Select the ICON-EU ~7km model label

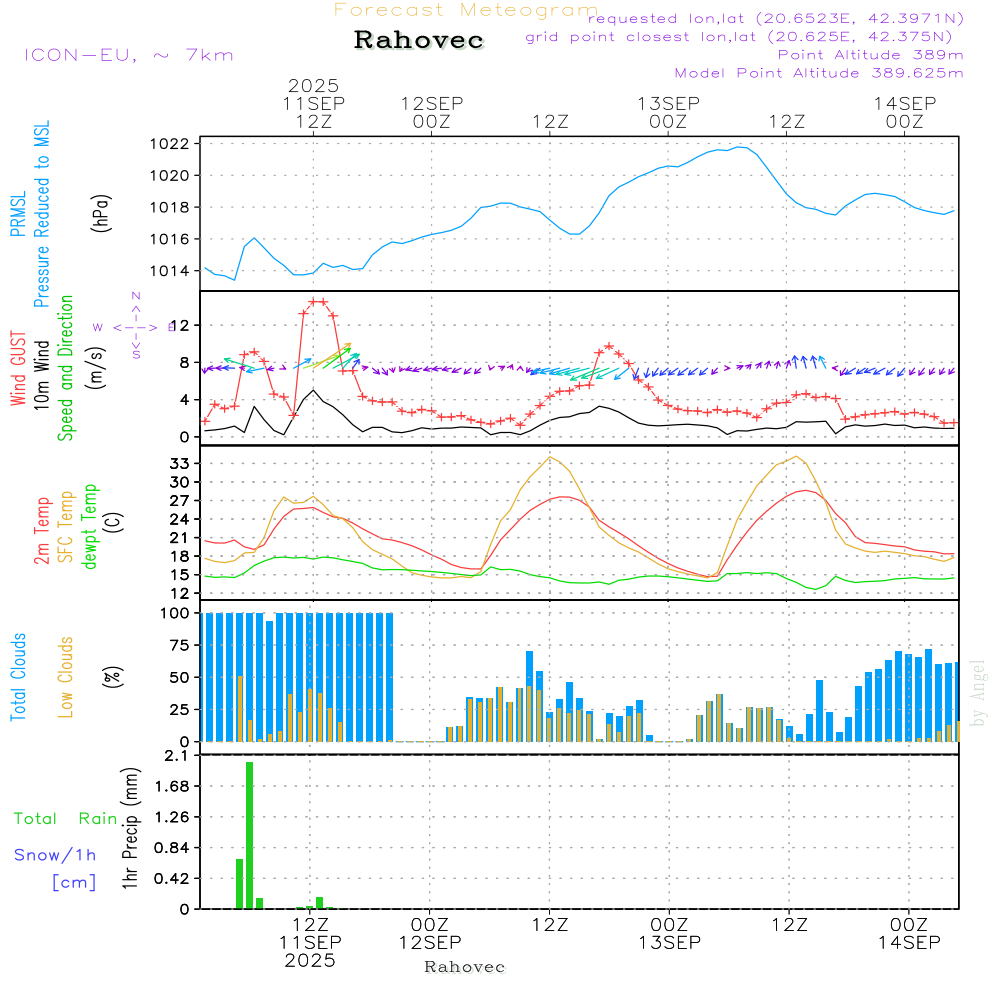point(128,55)
